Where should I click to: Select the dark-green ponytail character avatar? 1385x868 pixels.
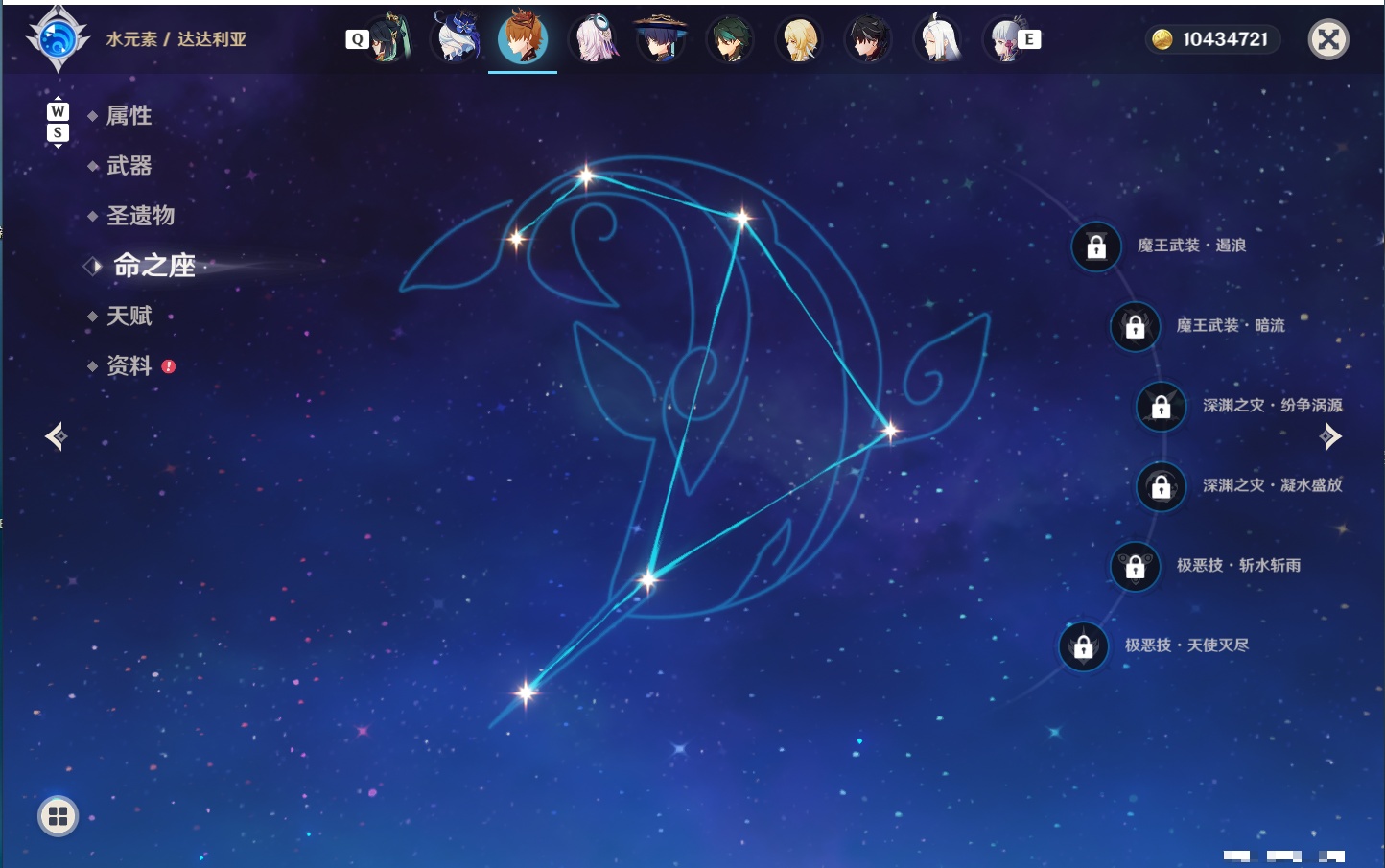pos(388,38)
